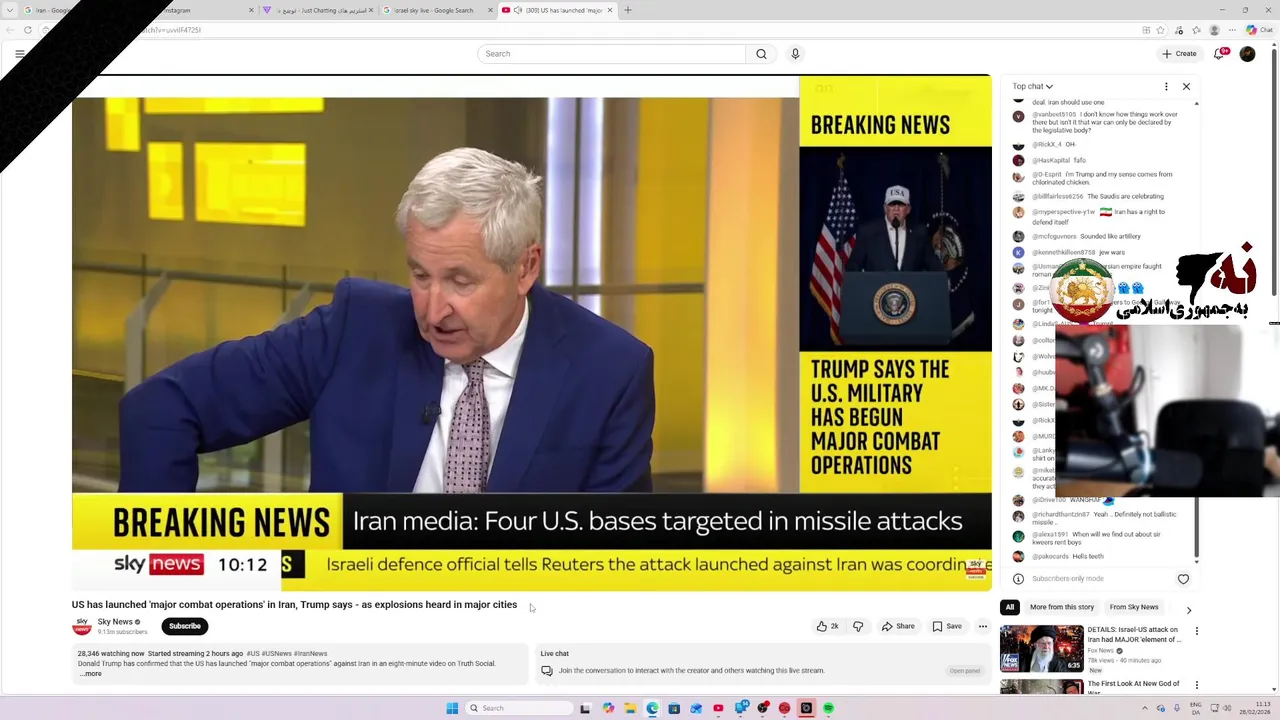This screenshot has height=720, width=1280.
Task: Open the account avatar menu
Action: [x=1247, y=54]
